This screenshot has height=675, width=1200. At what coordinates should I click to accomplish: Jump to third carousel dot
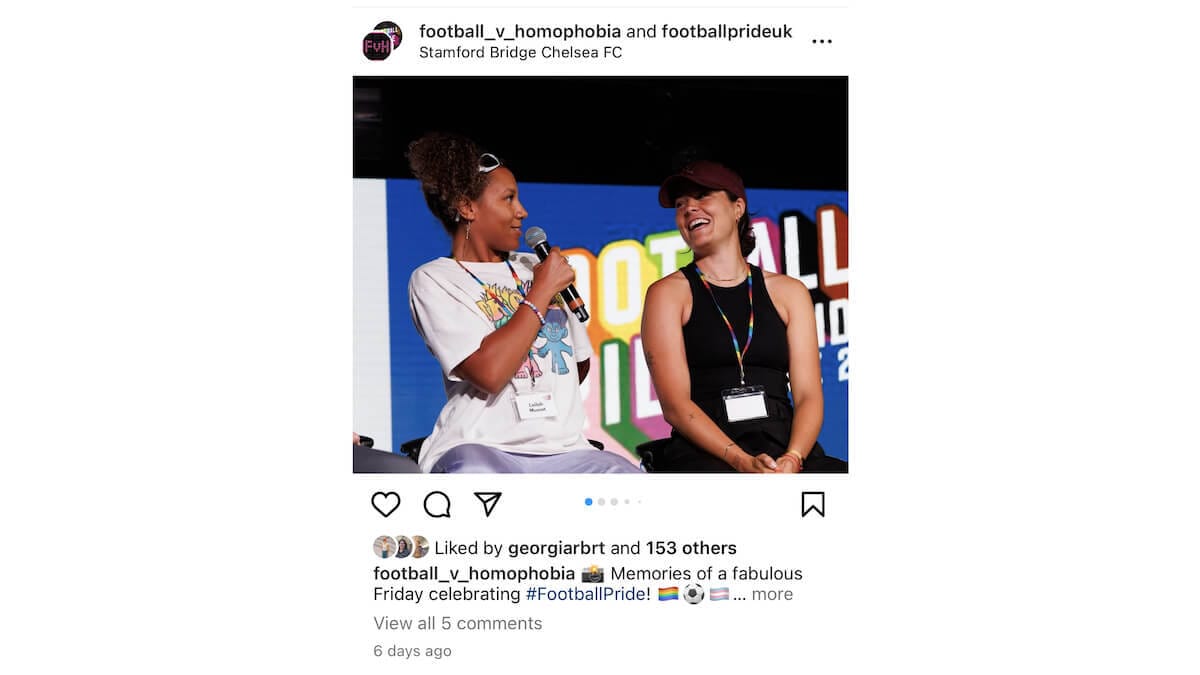pyautogui.click(x=614, y=502)
